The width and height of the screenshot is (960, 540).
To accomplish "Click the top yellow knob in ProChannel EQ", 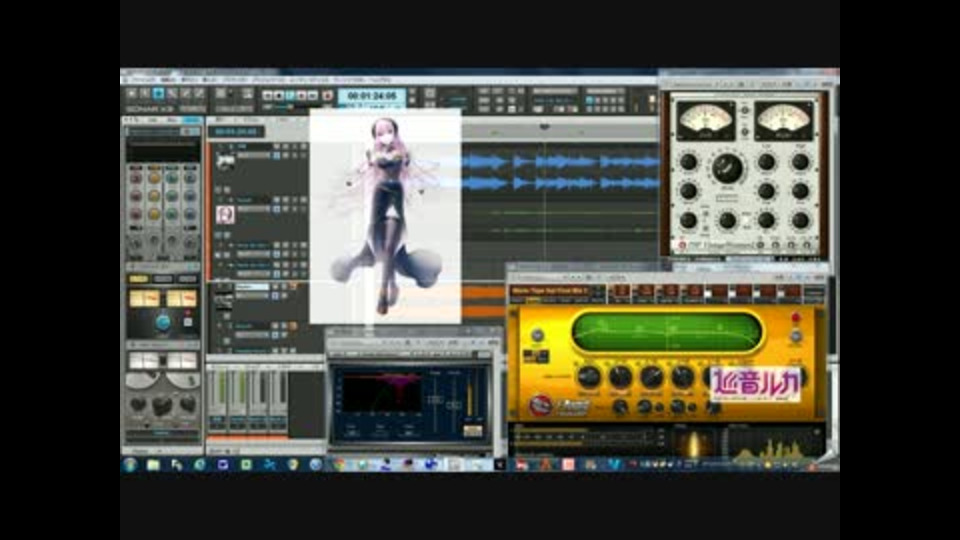I will 154,178.
